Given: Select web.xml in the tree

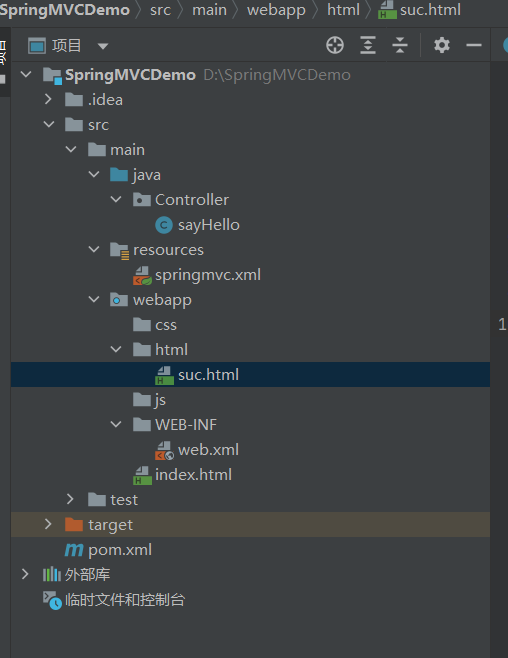Looking at the screenshot, I should click(208, 450).
